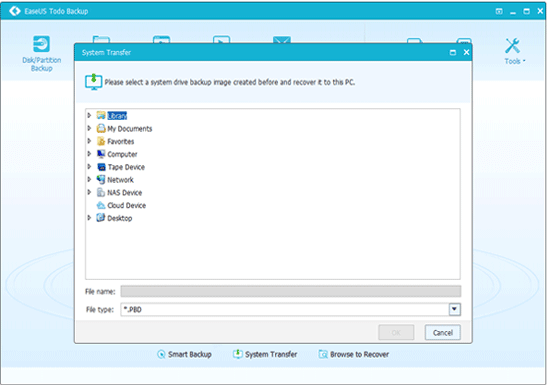Minimize the EaseUS Todo Backup window
550x385 pixels.
(x=513, y=12)
